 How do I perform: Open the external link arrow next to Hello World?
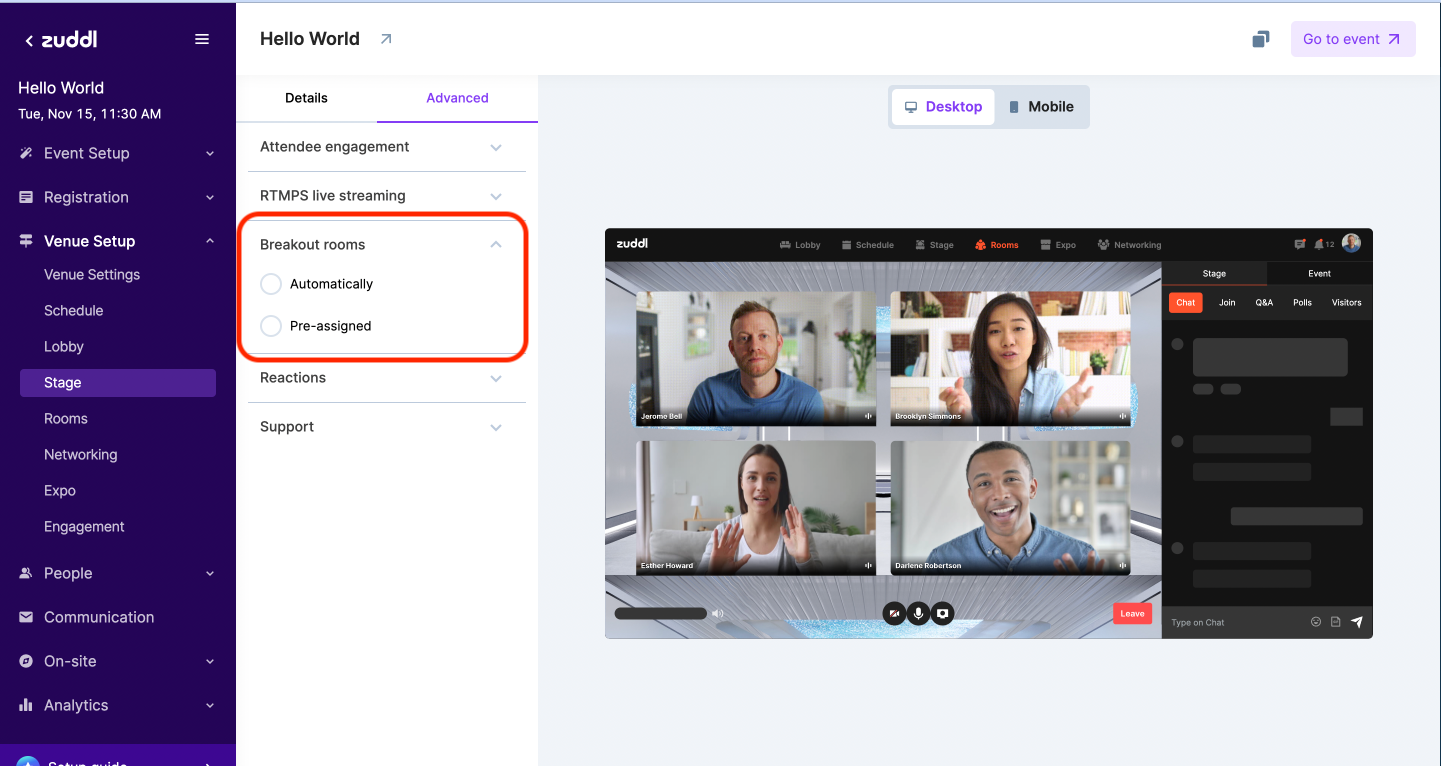click(x=386, y=39)
